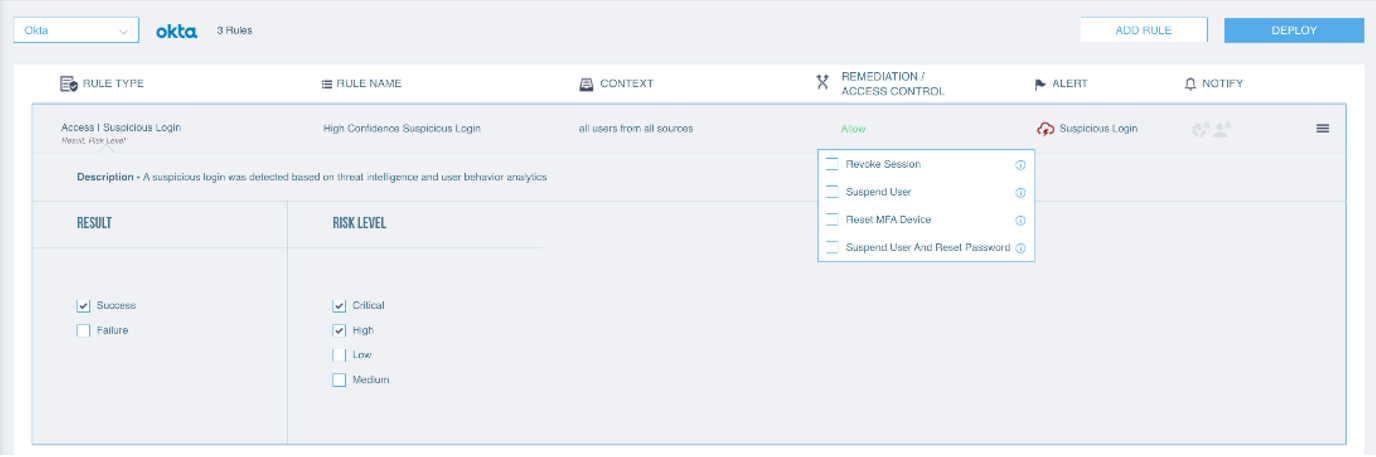Check the Reset MFA Device option
This screenshot has width=1376, height=457.
(x=832, y=220)
